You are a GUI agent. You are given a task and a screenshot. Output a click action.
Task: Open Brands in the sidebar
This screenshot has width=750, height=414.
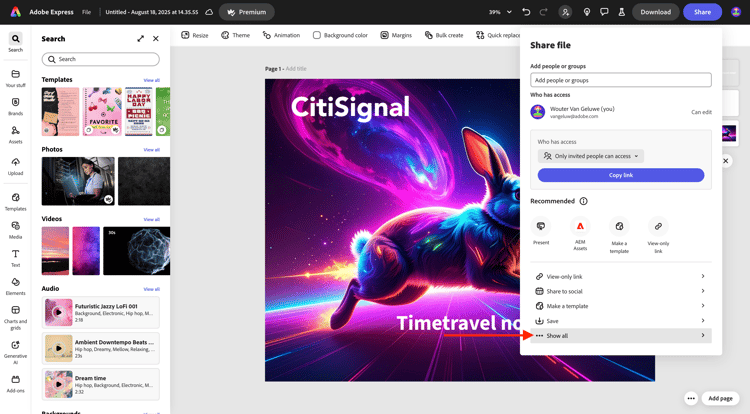(x=15, y=106)
